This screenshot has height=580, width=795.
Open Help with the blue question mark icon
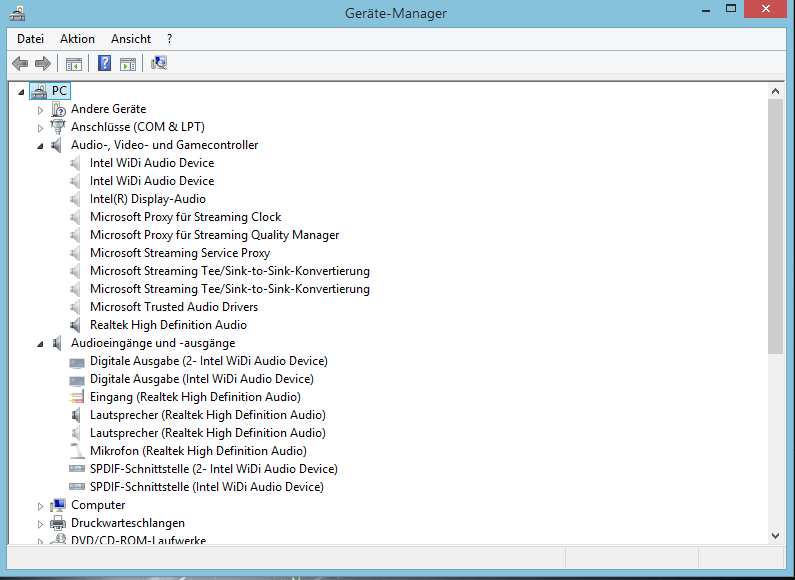click(x=104, y=63)
